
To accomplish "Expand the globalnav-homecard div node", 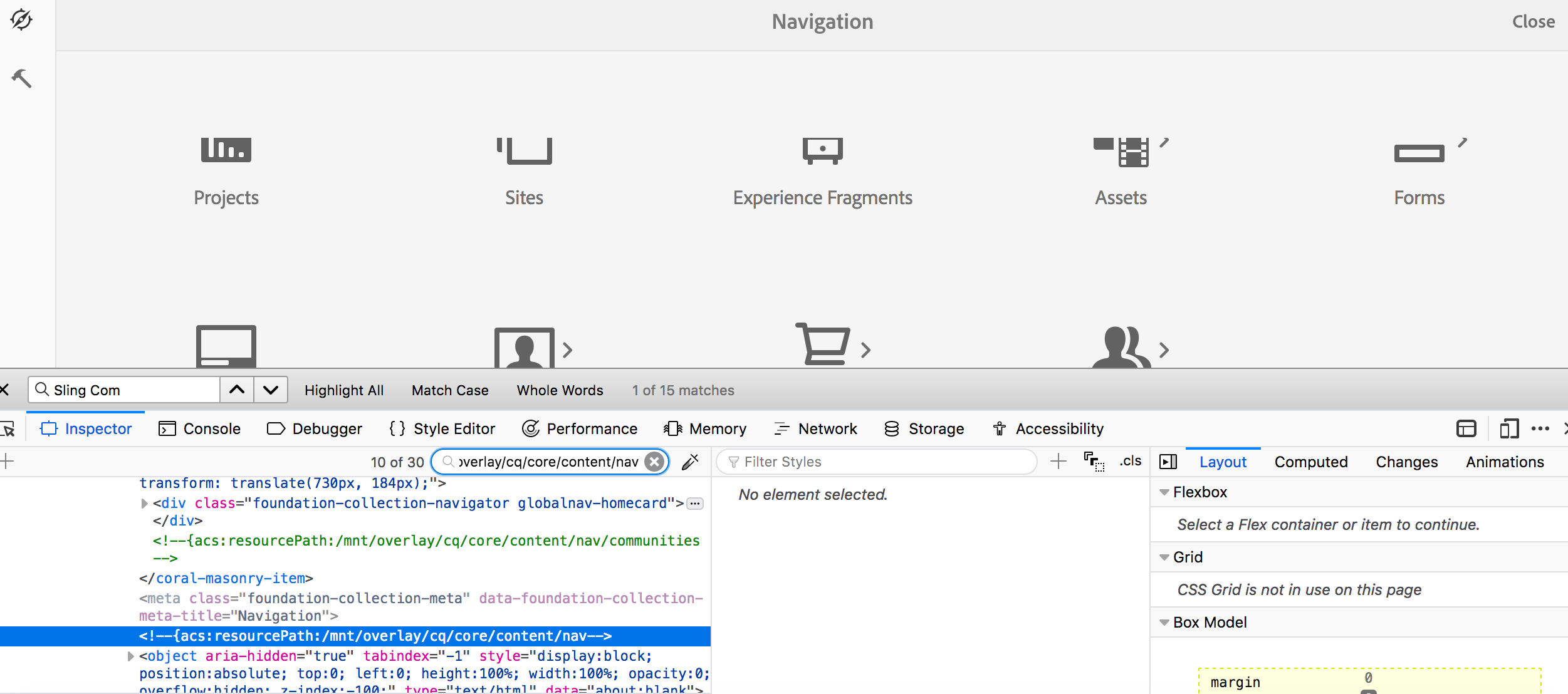I will [144, 504].
